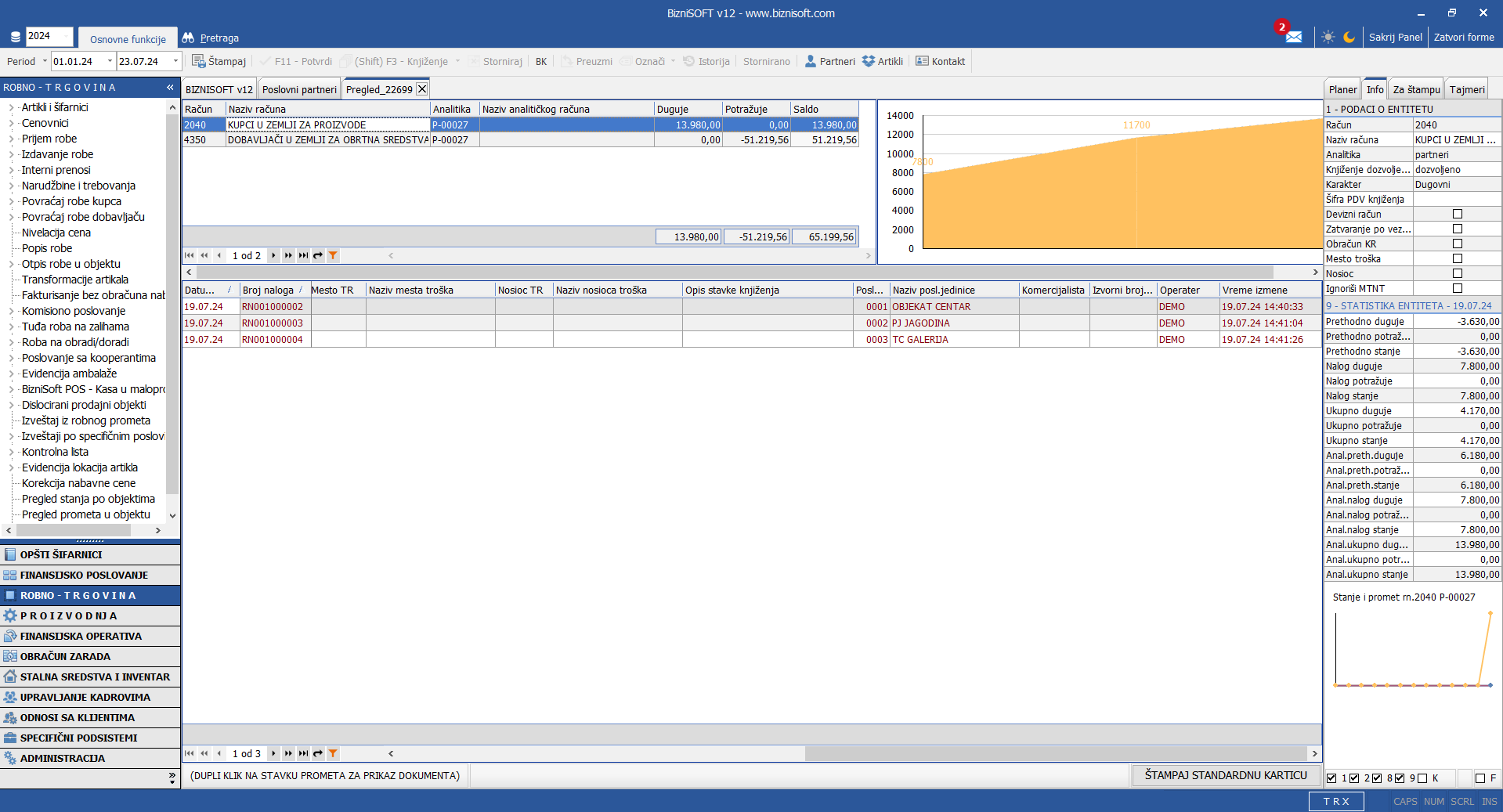Switch to dark theme moon icon

[1349, 37]
